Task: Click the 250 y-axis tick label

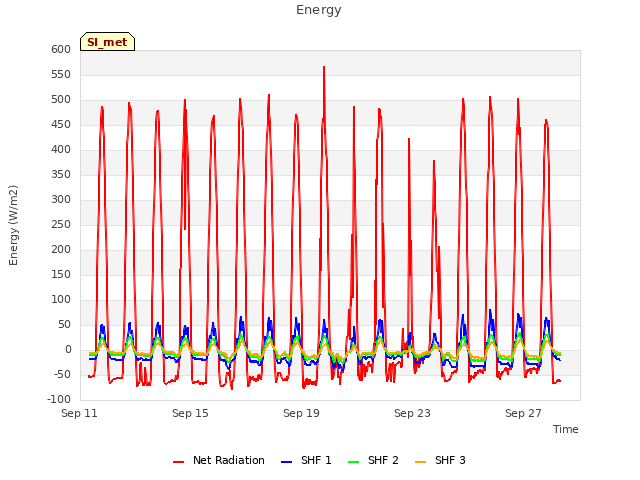Action: pyautogui.click(x=61, y=225)
